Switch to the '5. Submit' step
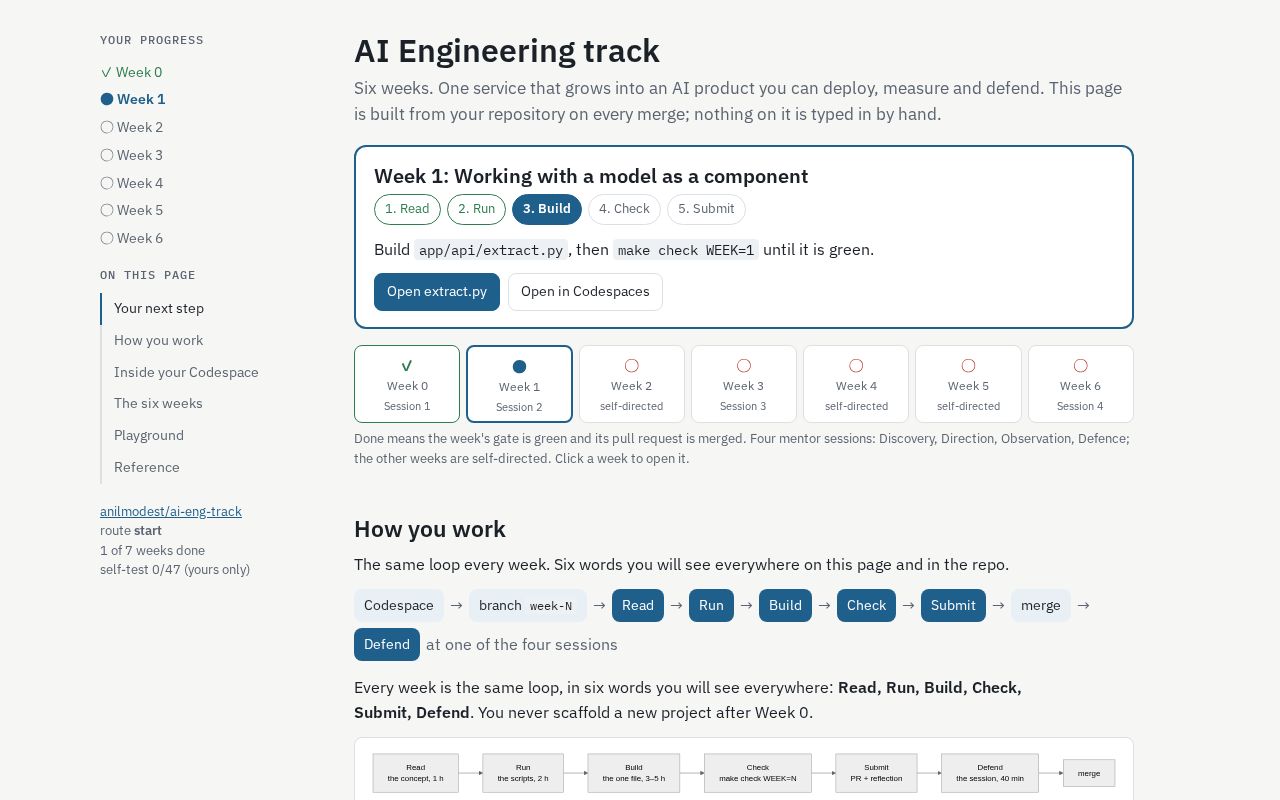Screen dimensions: 1280x800 click(706, 209)
